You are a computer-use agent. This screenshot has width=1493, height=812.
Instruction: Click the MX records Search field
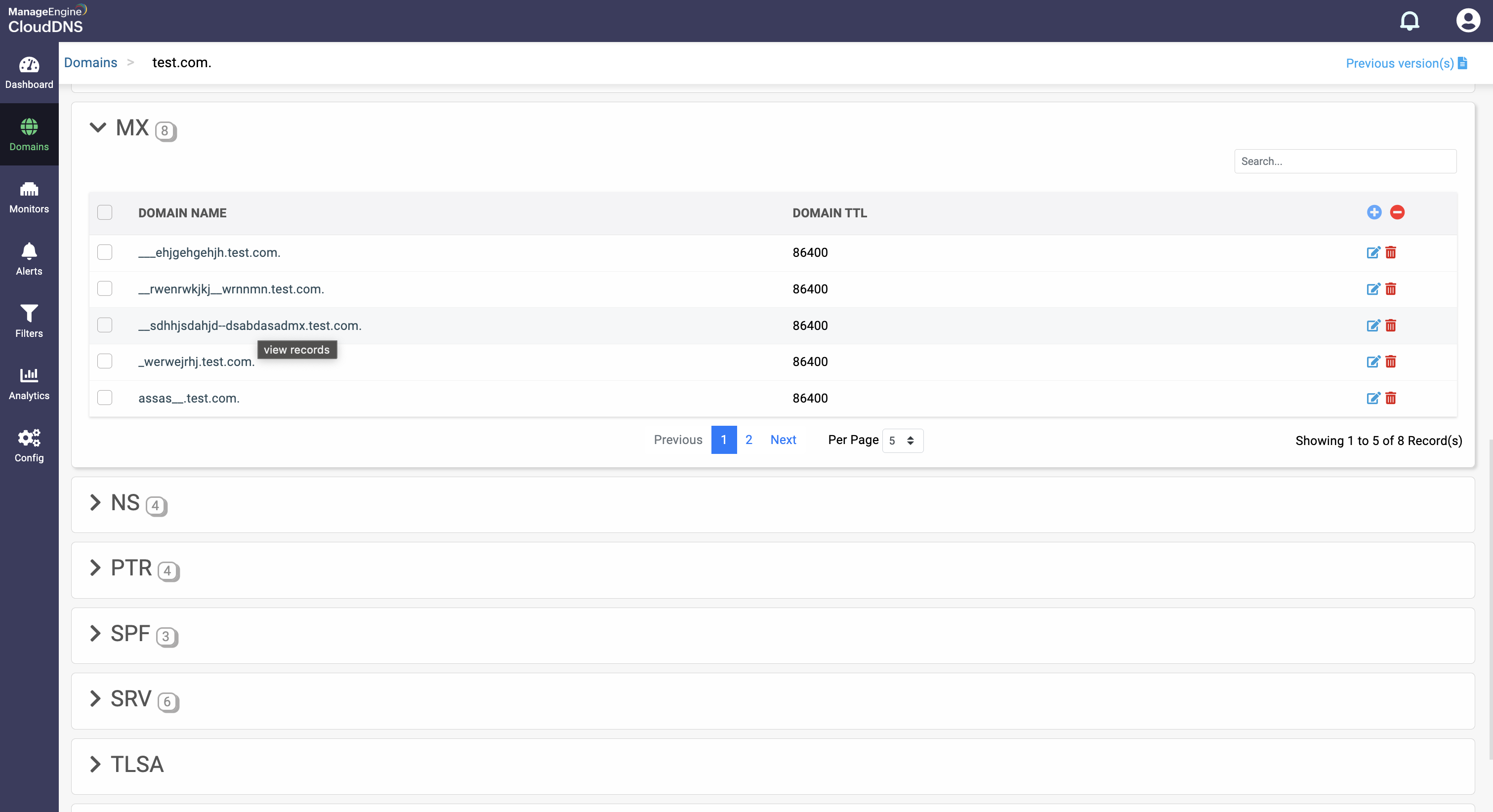1345,161
